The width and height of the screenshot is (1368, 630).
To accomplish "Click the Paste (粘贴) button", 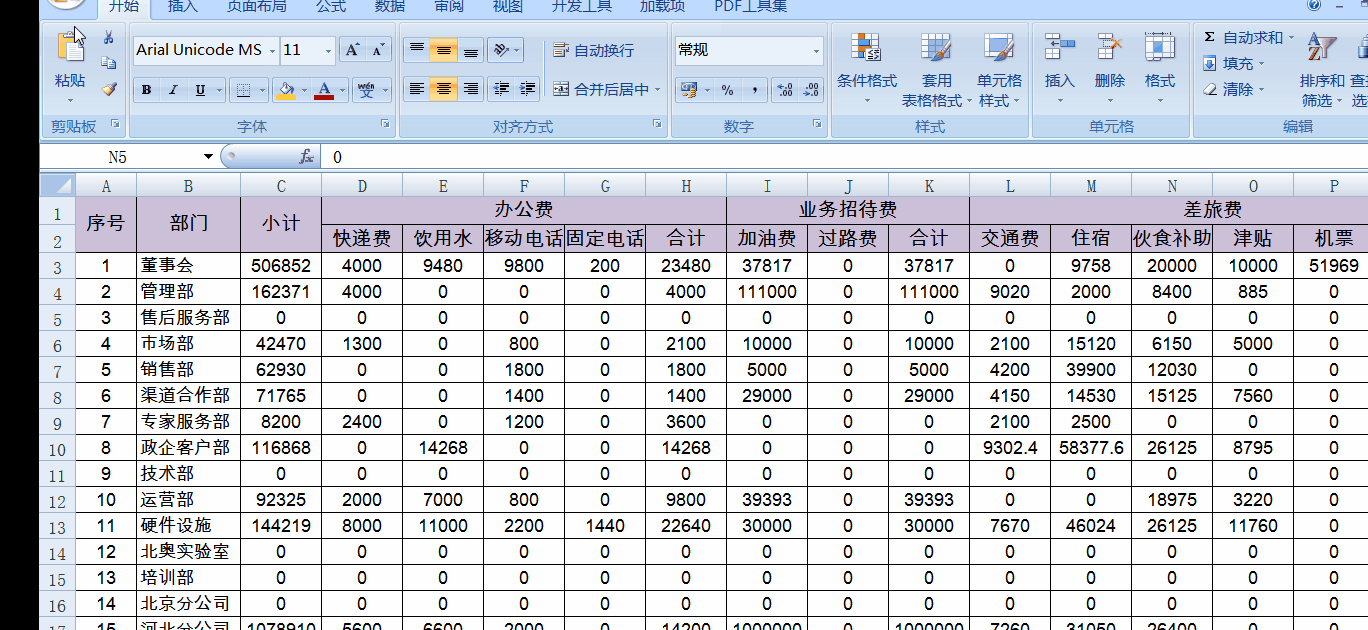I will pyautogui.click(x=69, y=60).
